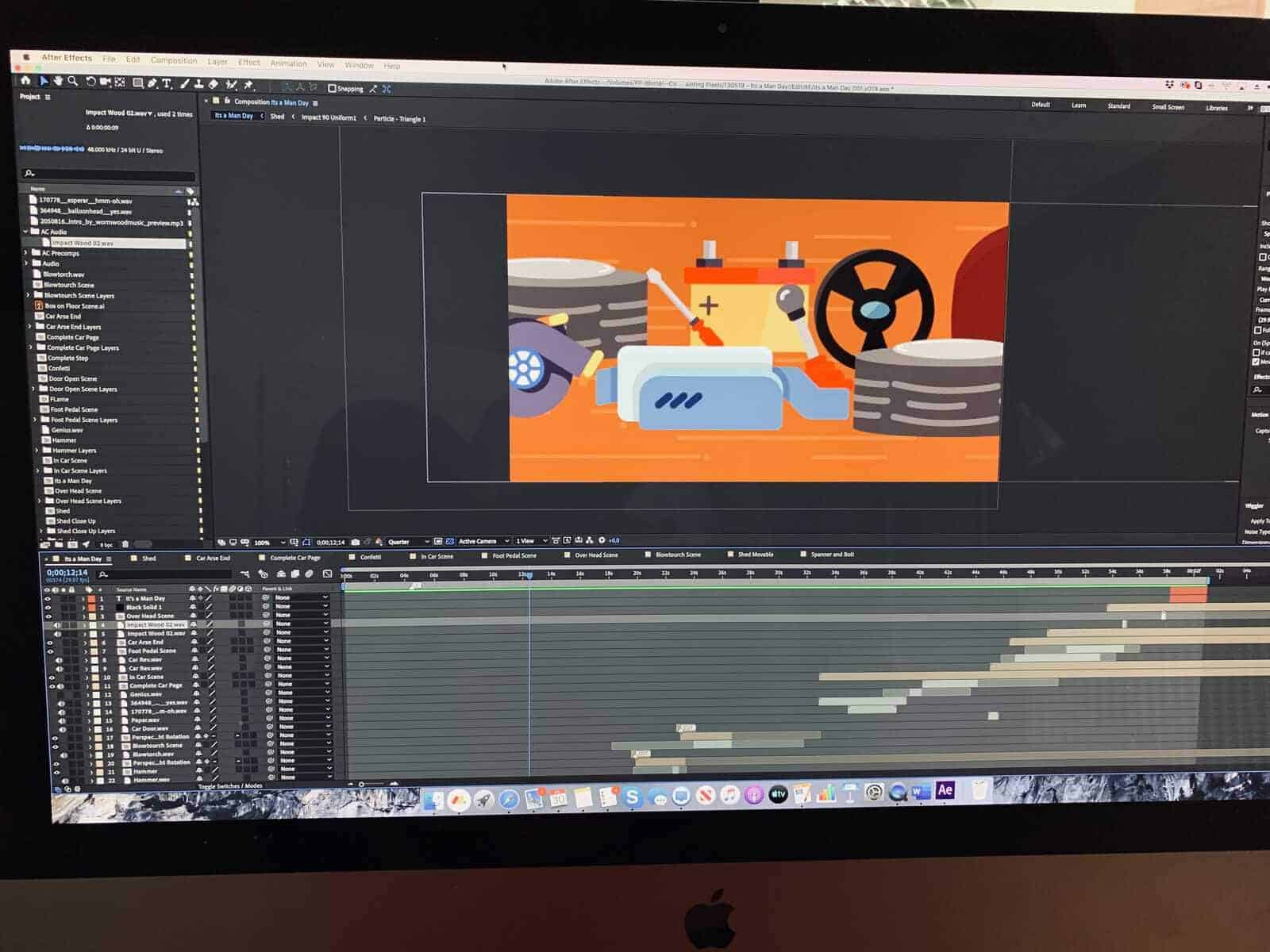
Task: Choose the Type tool
Action: click(167, 83)
